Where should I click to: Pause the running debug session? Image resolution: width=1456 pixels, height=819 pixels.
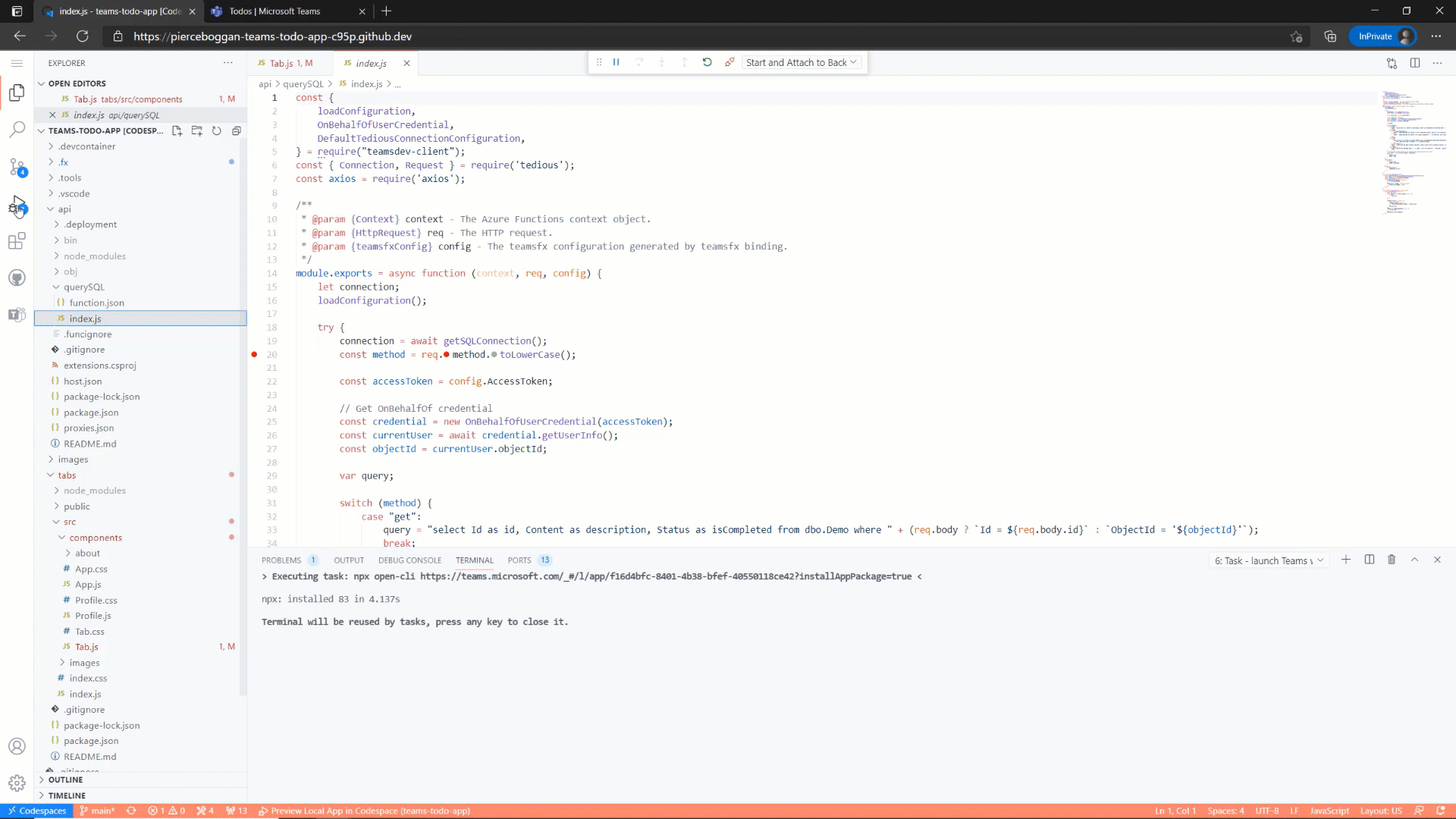coord(617,62)
